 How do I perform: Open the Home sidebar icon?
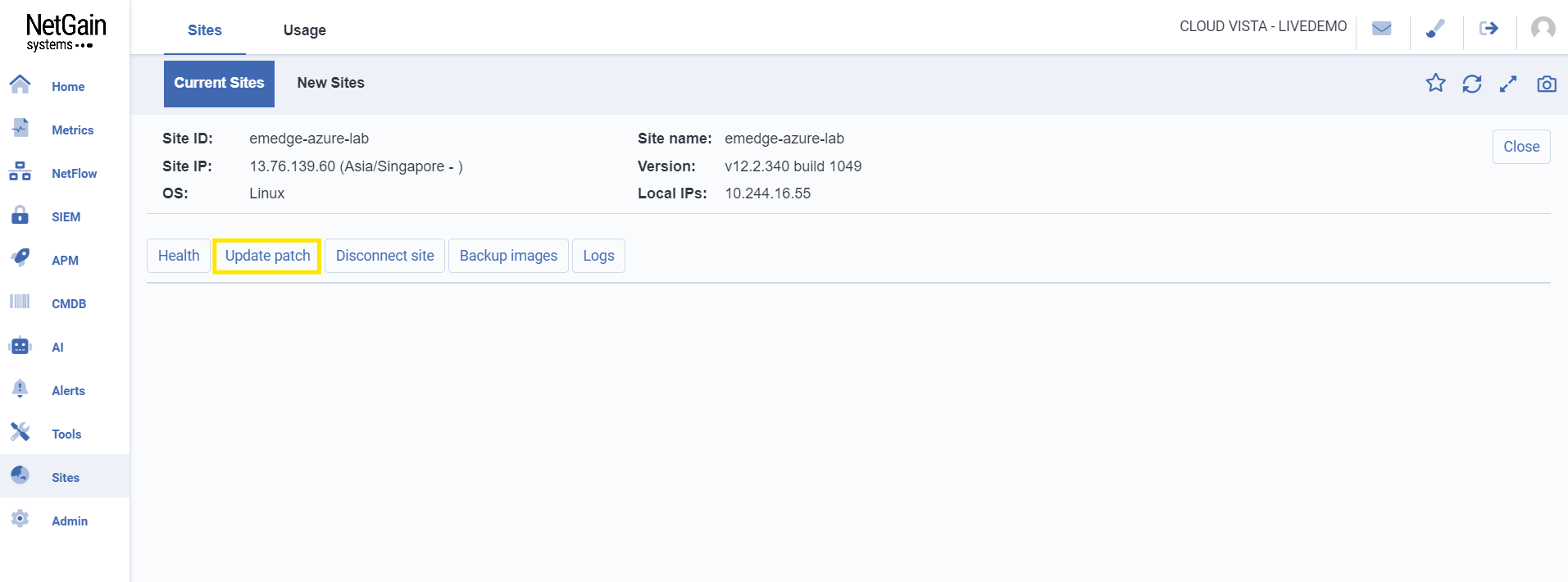coord(20,84)
